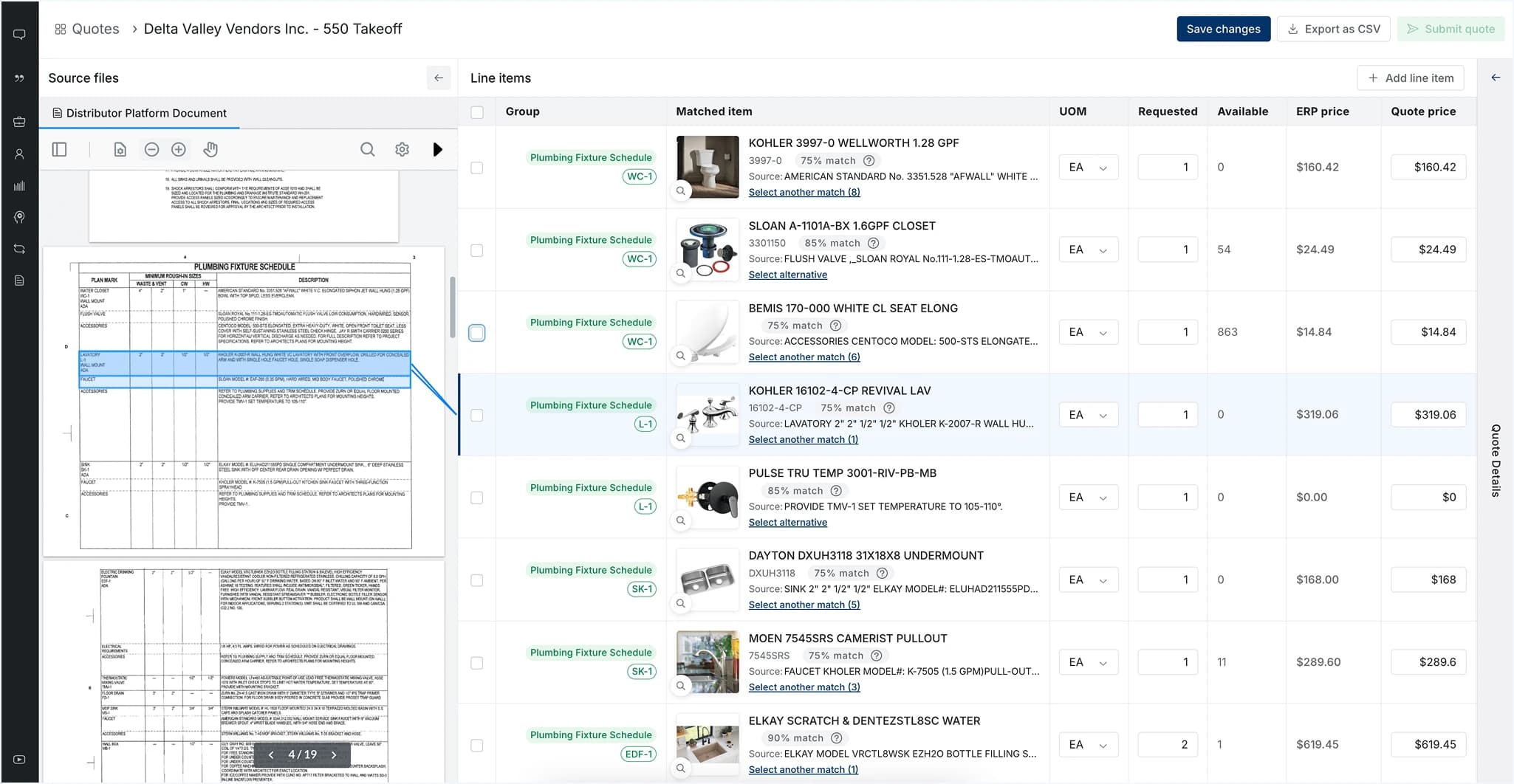The height and width of the screenshot is (784, 1514).
Task: Select all line items via header checkbox
Action: [x=476, y=111]
